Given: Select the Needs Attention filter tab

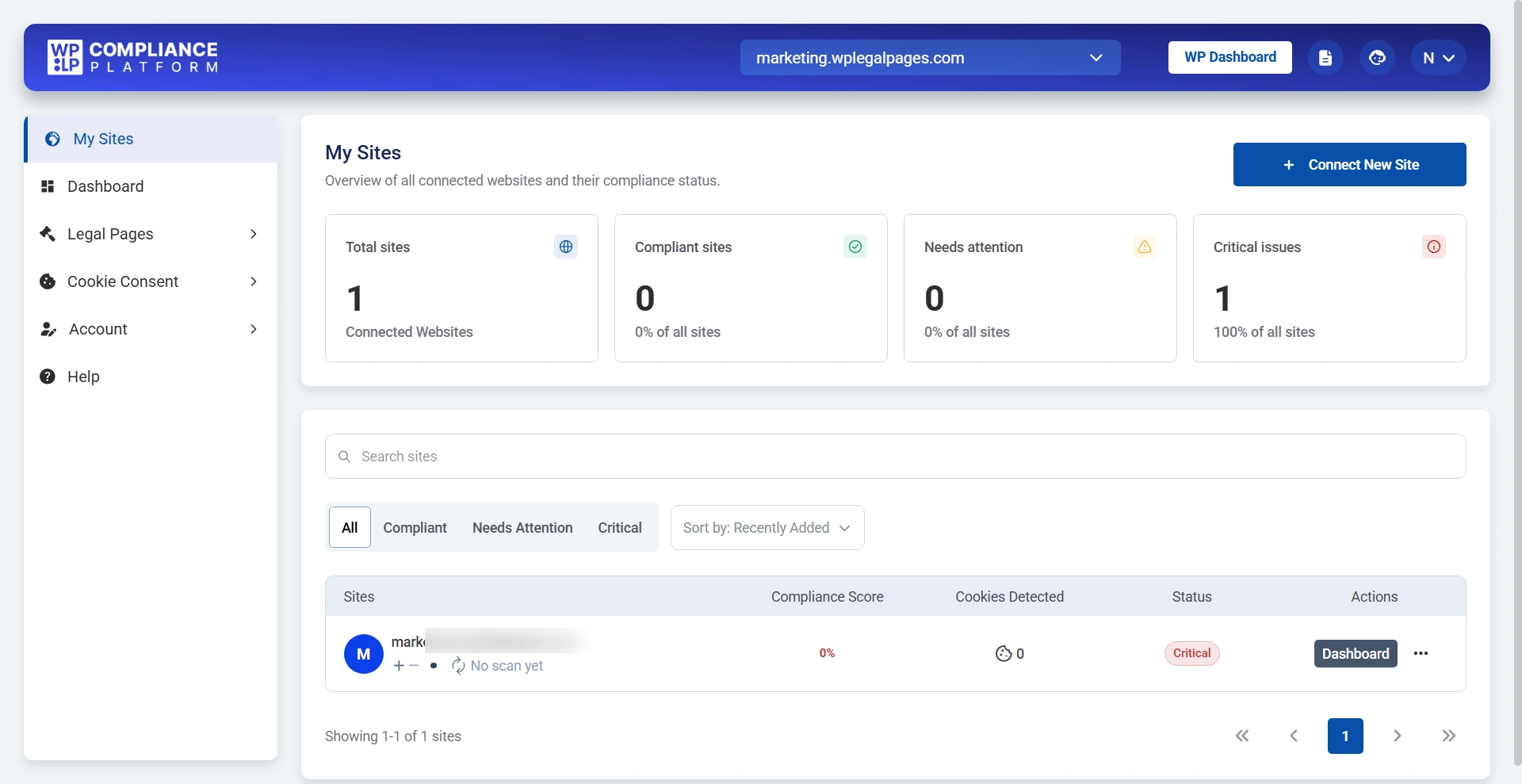Looking at the screenshot, I should 522,527.
